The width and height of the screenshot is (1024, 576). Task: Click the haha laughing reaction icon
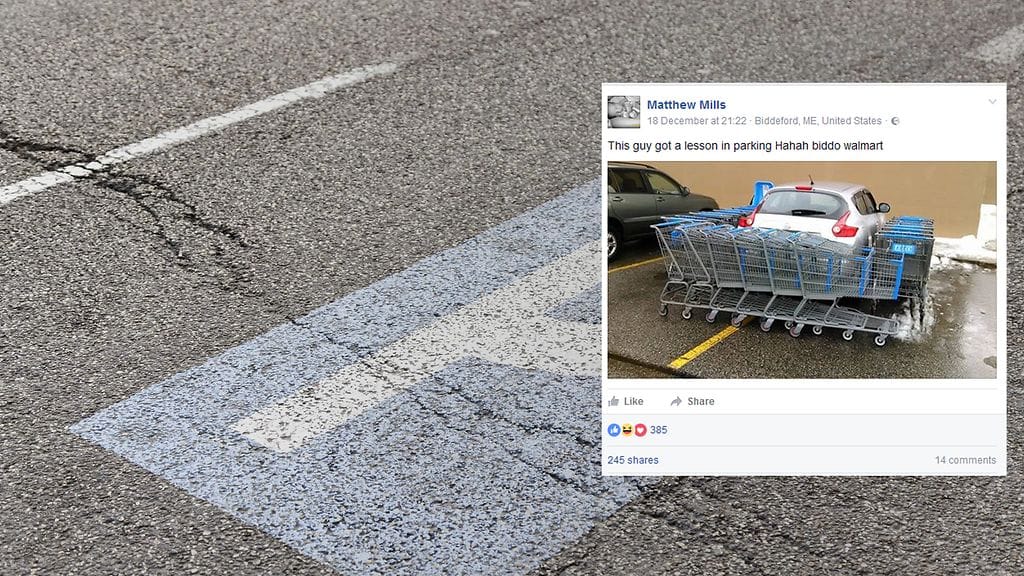pos(627,430)
